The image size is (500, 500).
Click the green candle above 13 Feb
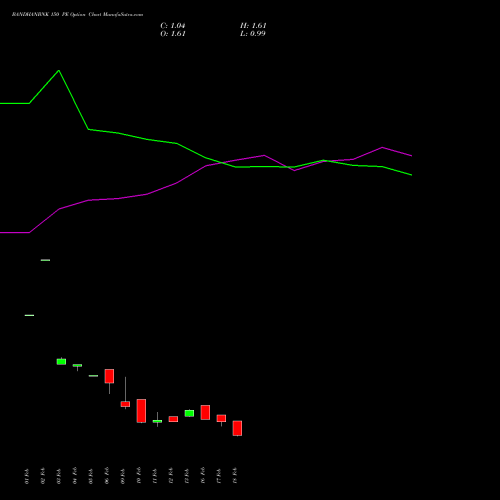tap(189, 413)
